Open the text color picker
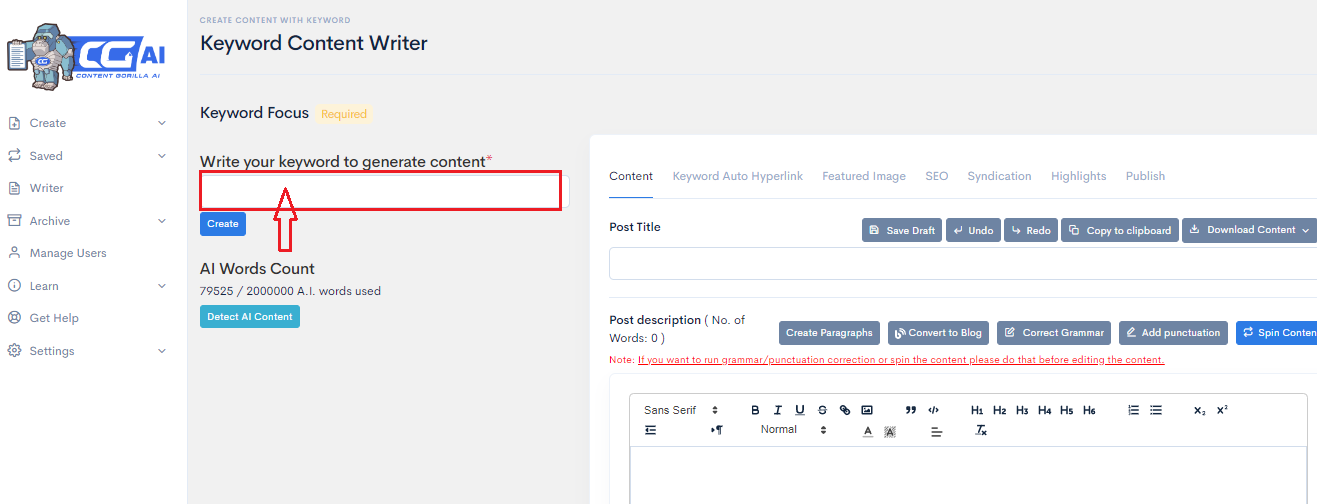Image resolution: width=1317 pixels, height=504 pixels. [x=868, y=431]
